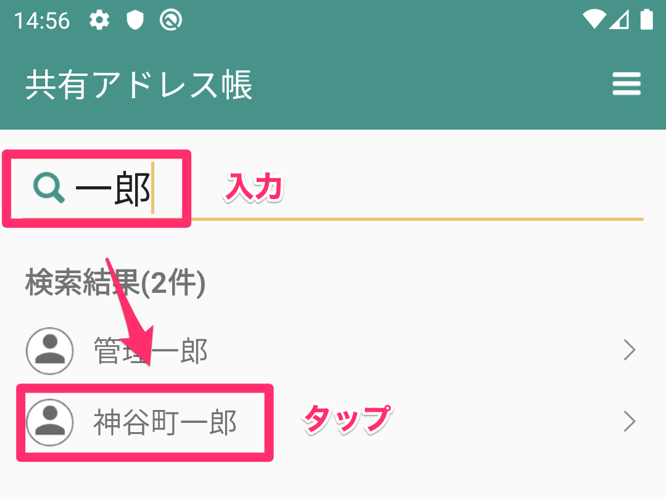Tap the 検索結果(2件) heading
Viewport: 666px width, 497px height.
pos(115,283)
